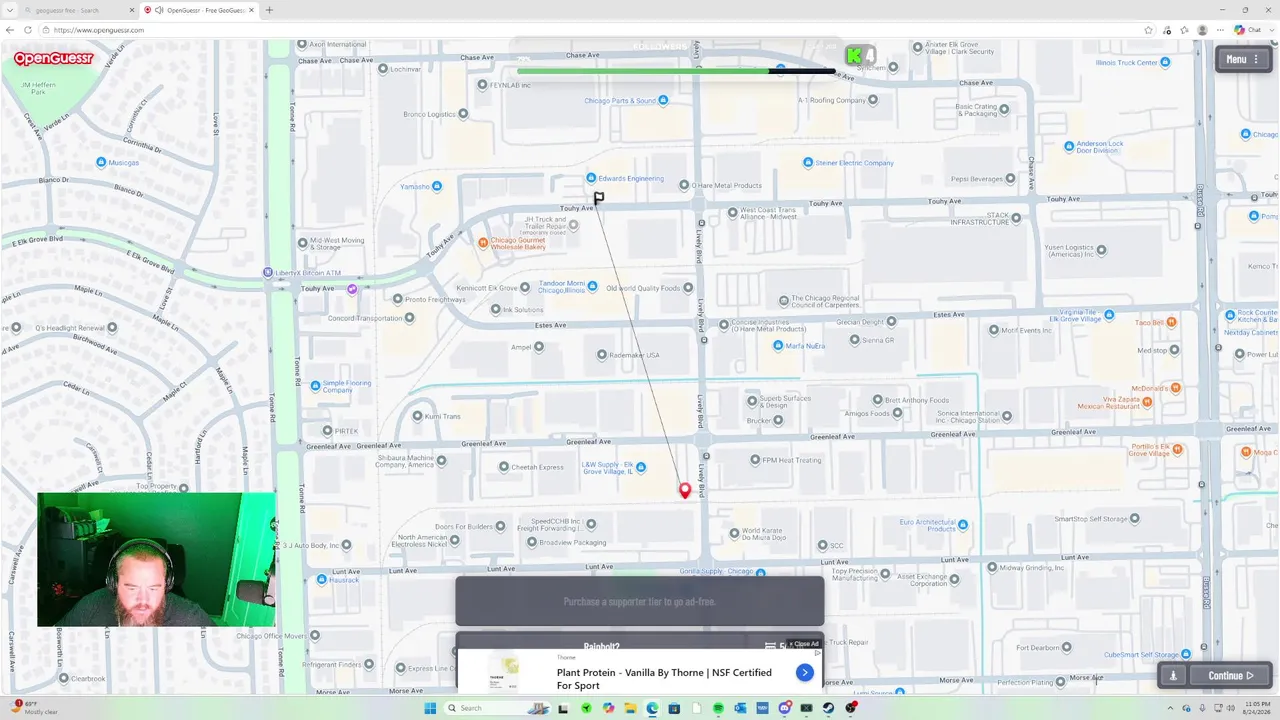Open the Plant Protein Thorne ad link
This screenshot has height=720, width=1280.
click(664, 678)
